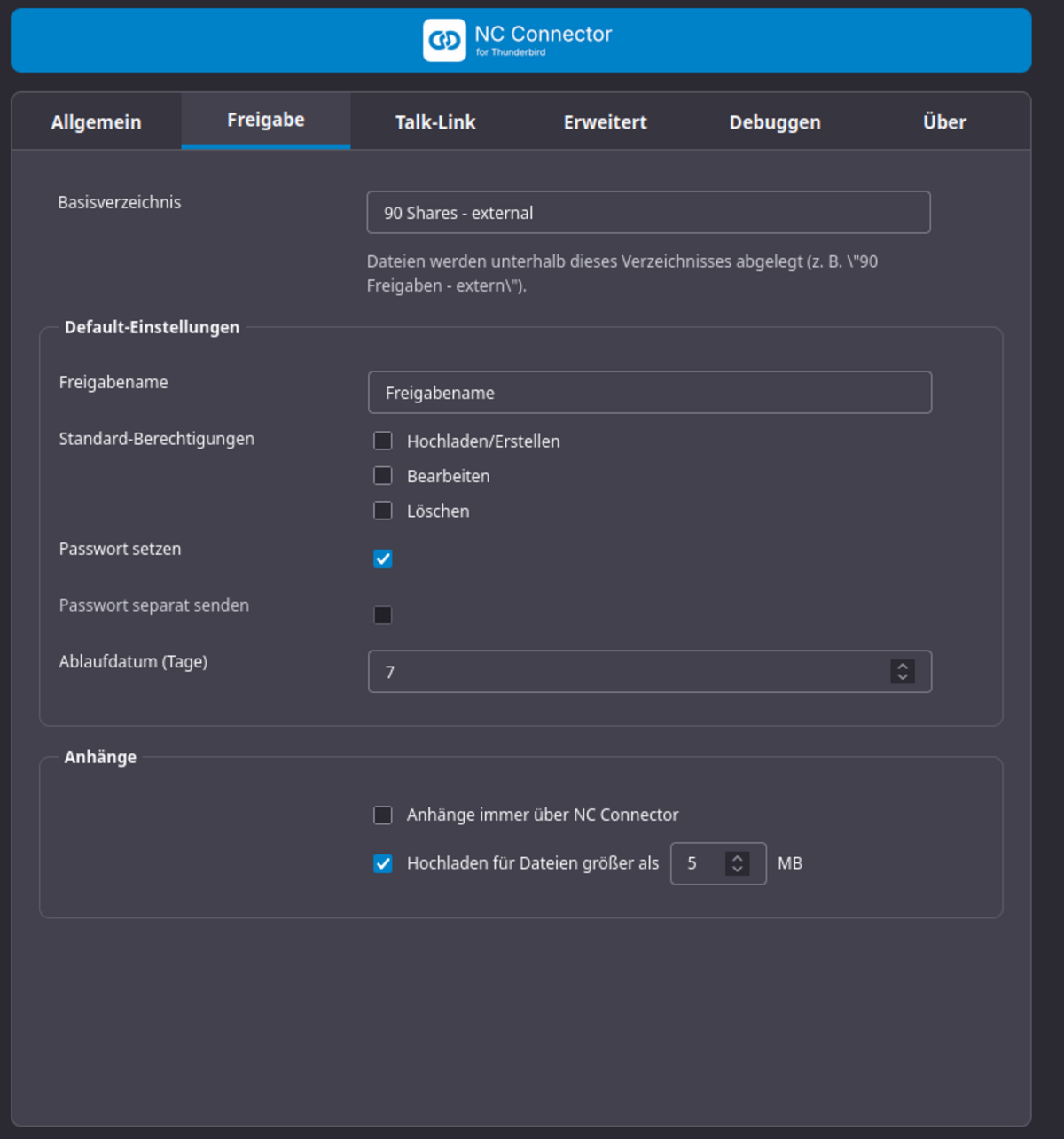Screen dimensions: 1064x1139
Task: Focus the Freigabename input field
Action: [649, 393]
